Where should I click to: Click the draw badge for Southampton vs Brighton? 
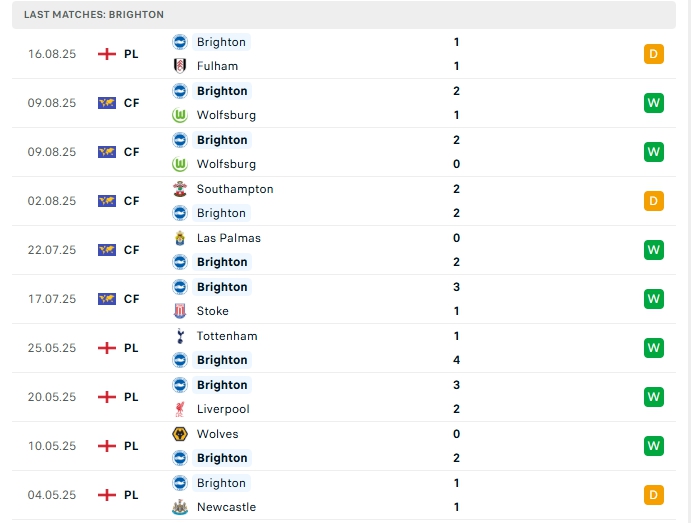click(654, 201)
